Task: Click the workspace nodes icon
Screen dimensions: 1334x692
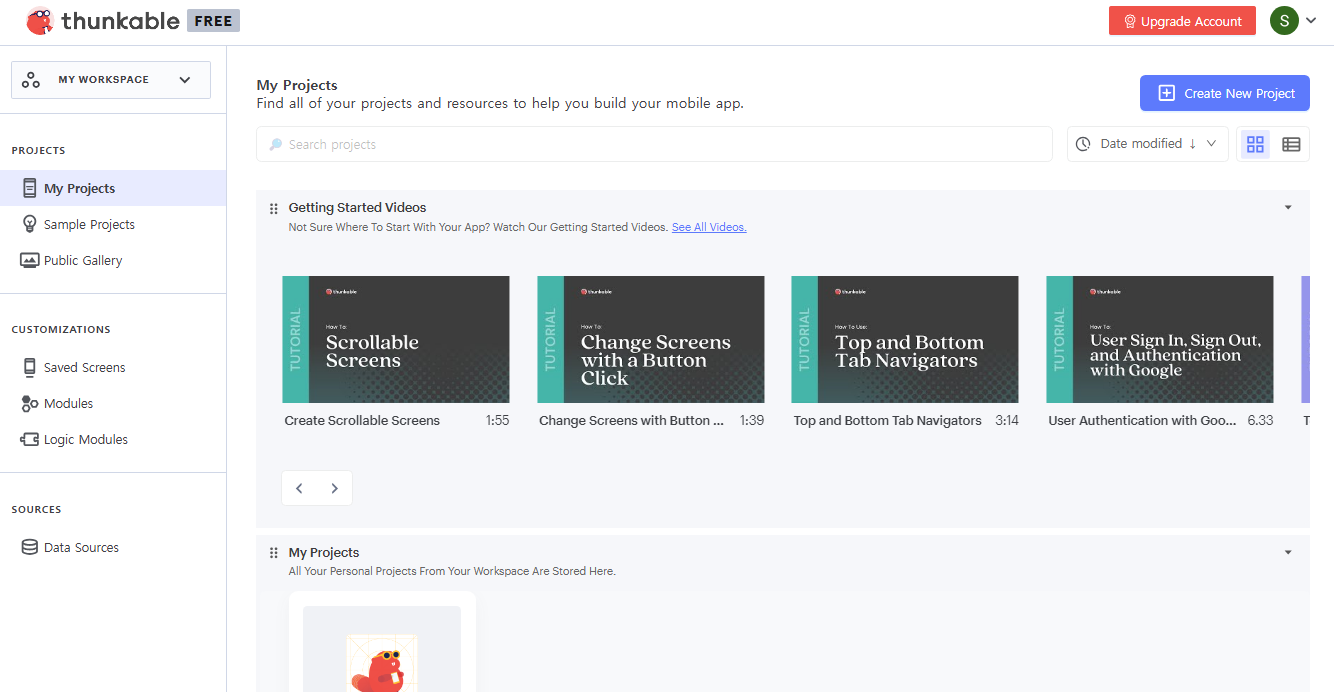Action: (x=31, y=80)
